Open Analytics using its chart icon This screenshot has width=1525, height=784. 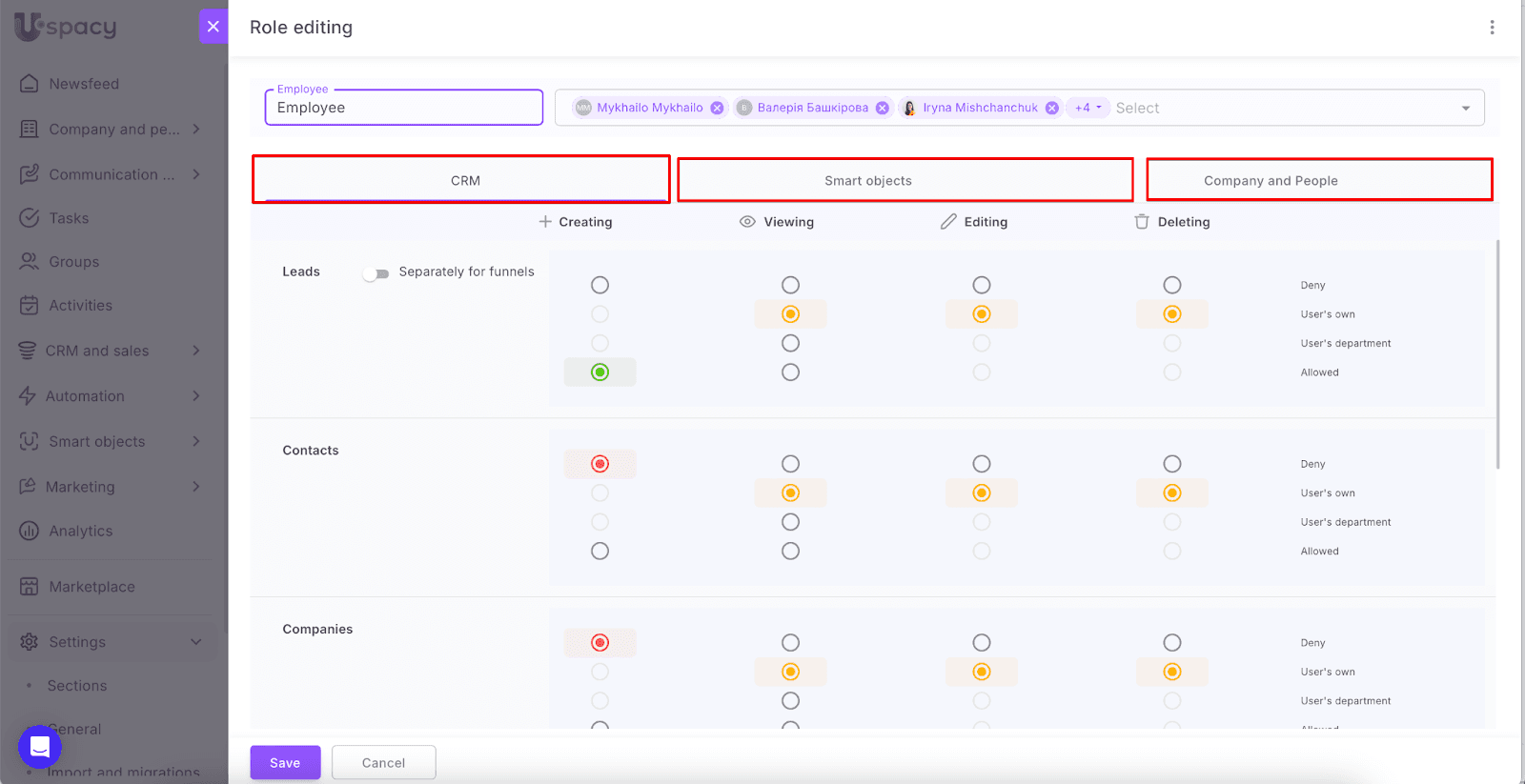[30, 532]
